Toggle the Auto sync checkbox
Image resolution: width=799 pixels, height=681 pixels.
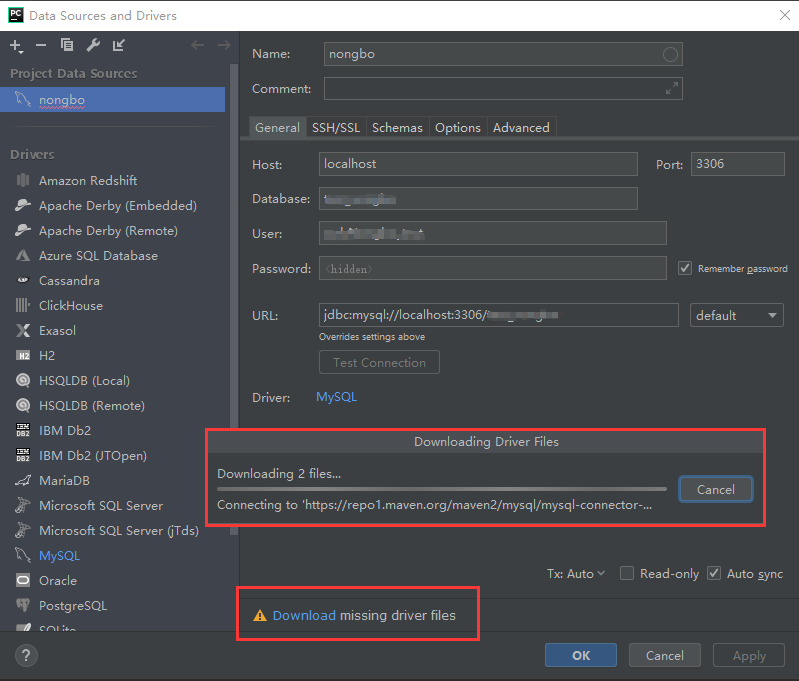[714, 573]
